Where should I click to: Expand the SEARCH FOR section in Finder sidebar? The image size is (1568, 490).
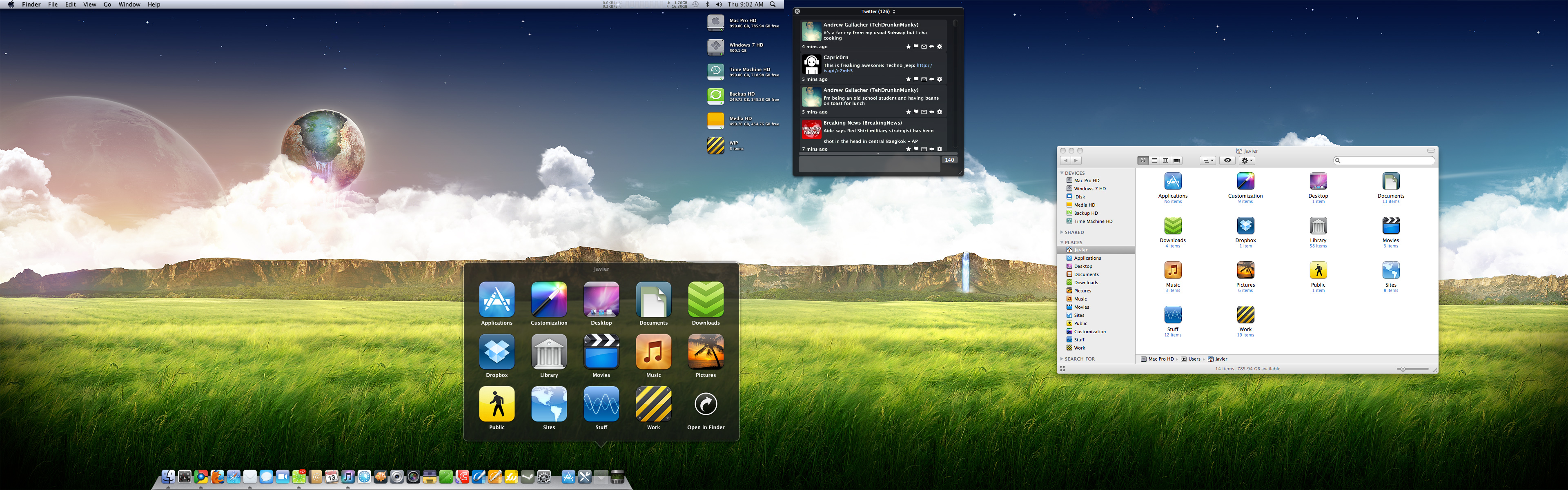(1062, 359)
